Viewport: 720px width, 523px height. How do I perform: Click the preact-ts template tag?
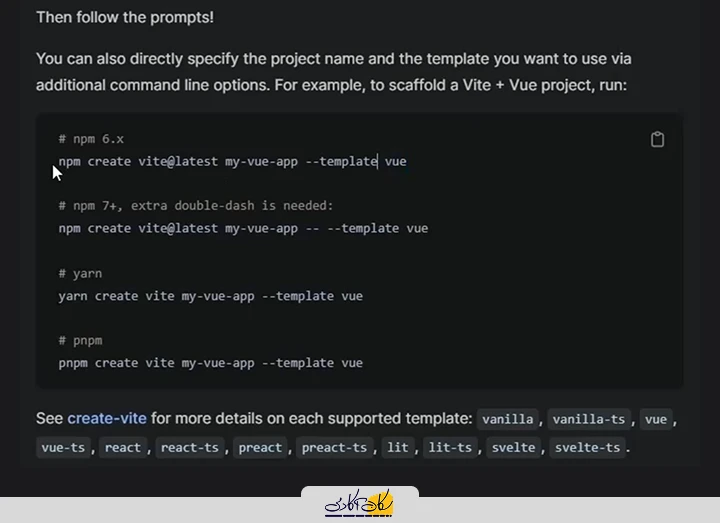pyautogui.click(x=334, y=447)
